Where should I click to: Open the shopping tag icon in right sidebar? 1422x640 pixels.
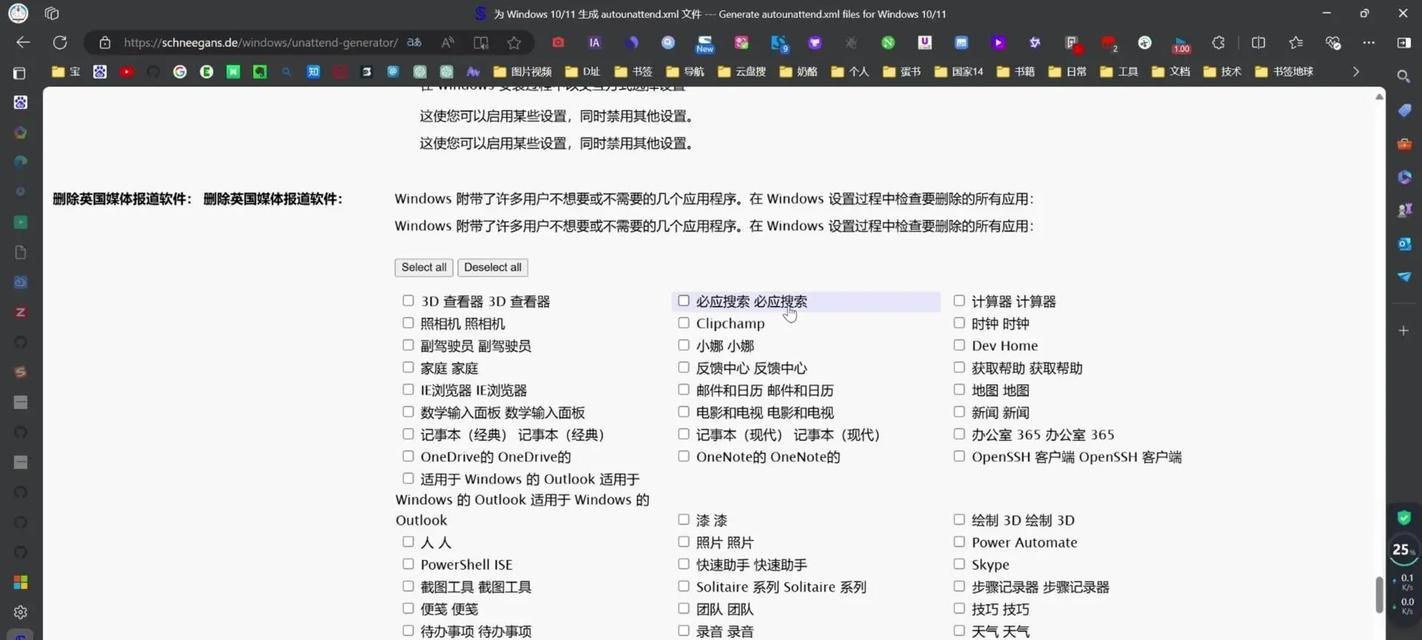point(1404,110)
